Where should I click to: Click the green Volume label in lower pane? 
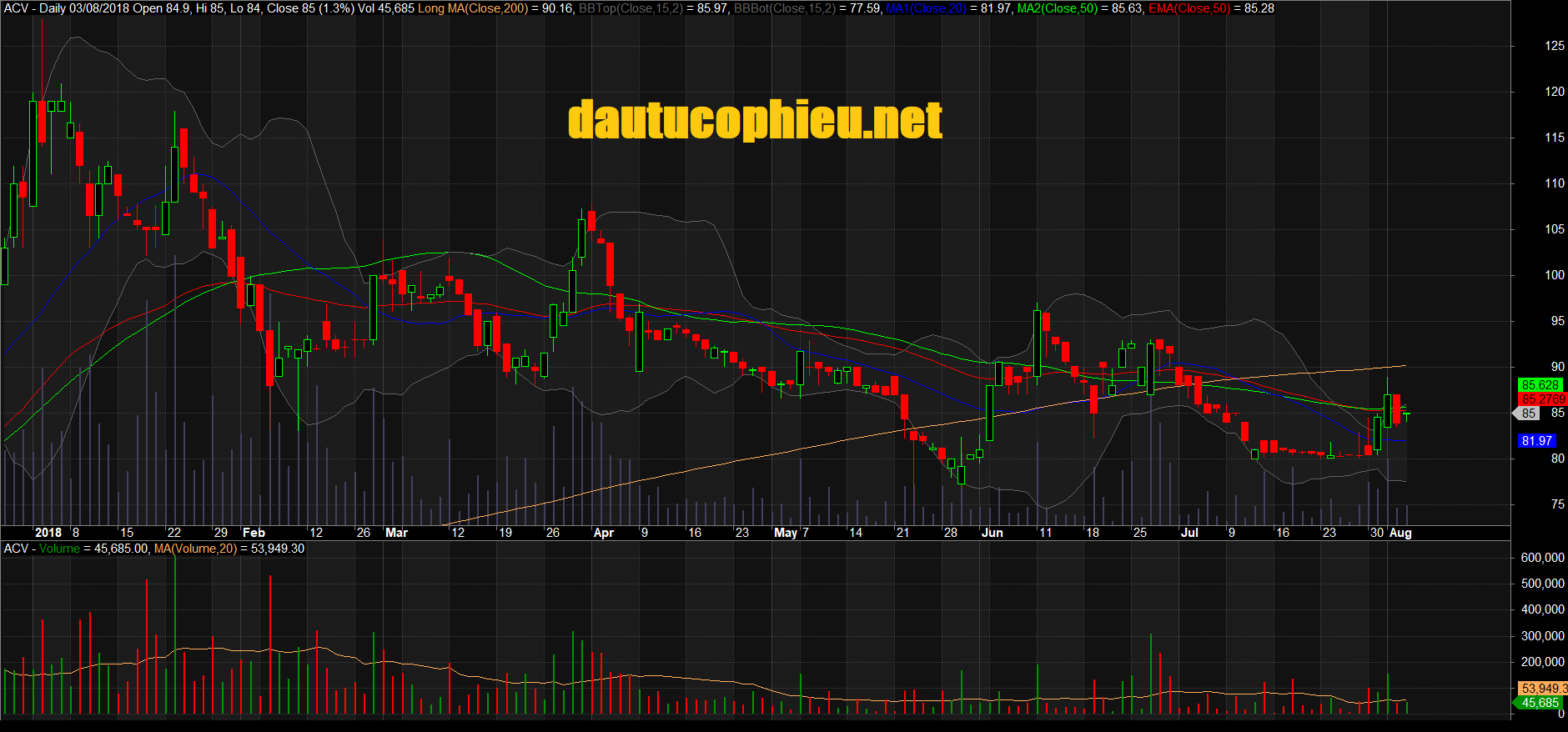point(59,549)
